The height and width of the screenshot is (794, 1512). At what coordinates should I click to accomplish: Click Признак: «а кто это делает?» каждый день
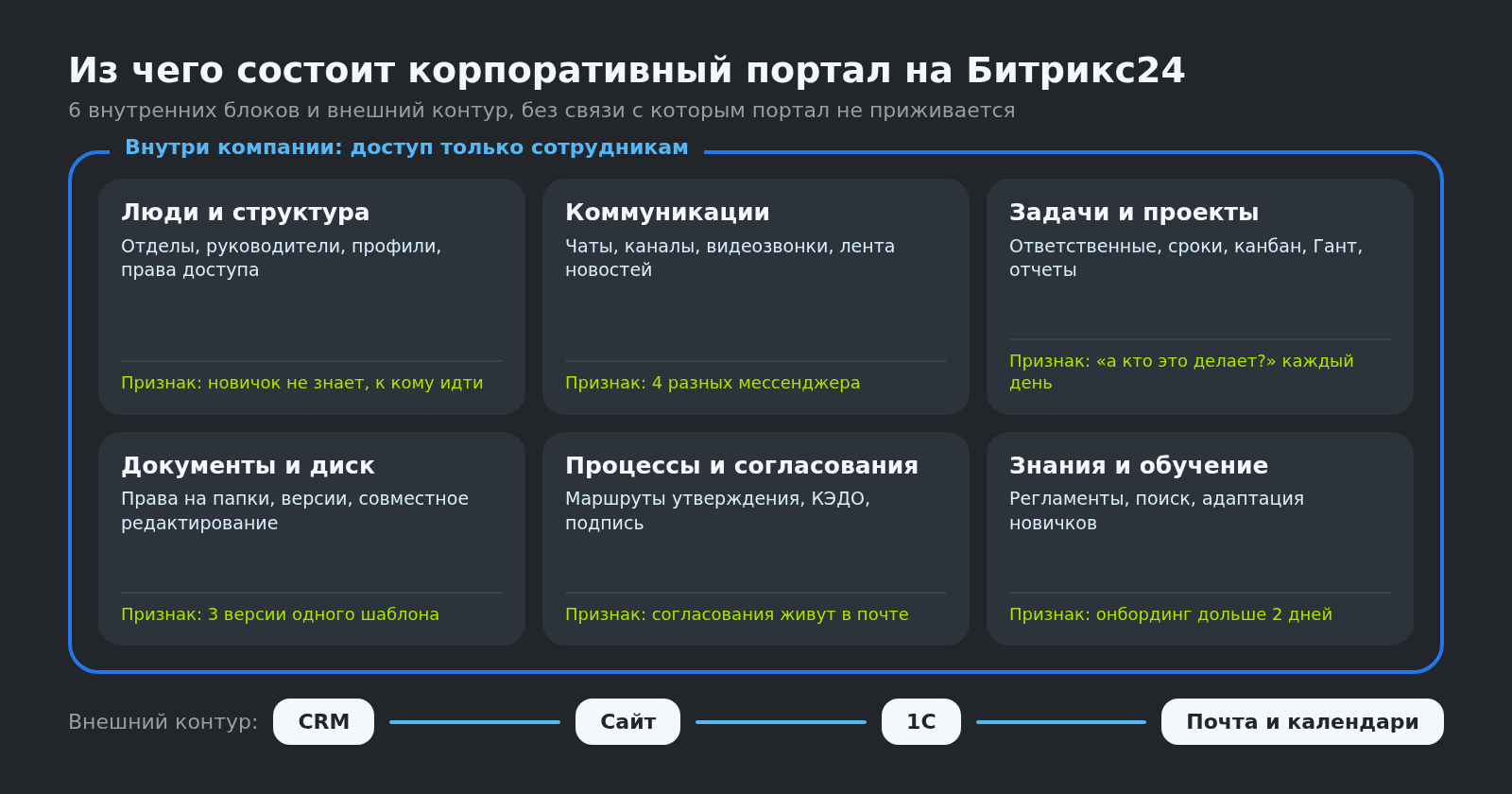tap(1181, 371)
